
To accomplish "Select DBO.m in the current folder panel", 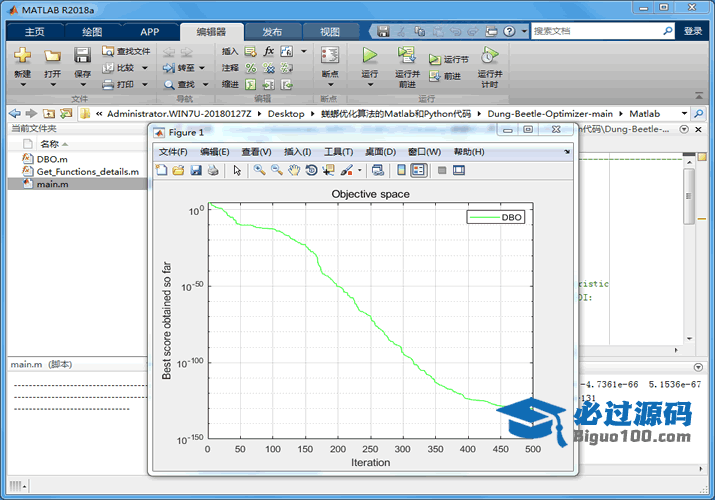I will [52, 159].
